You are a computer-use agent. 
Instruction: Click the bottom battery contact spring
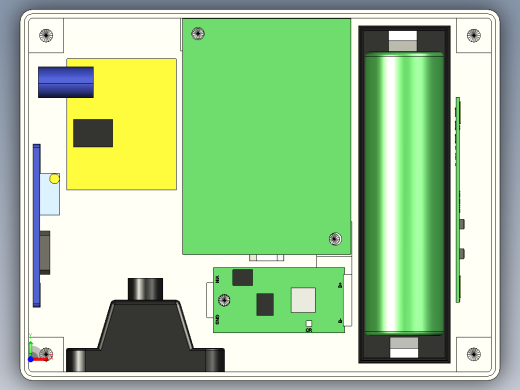click(x=404, y=347)
